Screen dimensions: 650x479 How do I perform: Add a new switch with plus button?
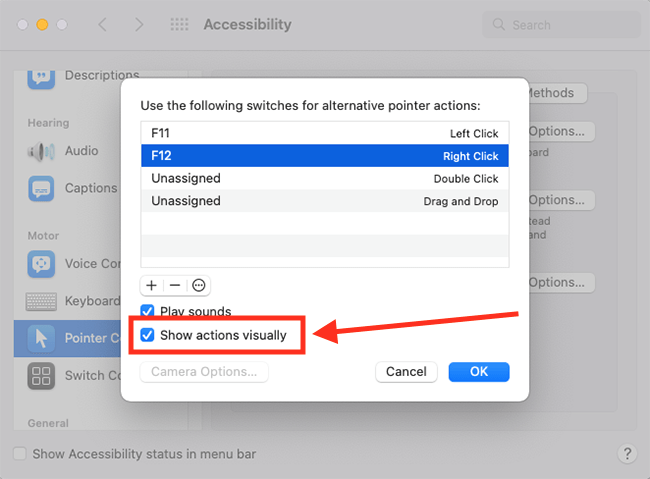point(152,285)
